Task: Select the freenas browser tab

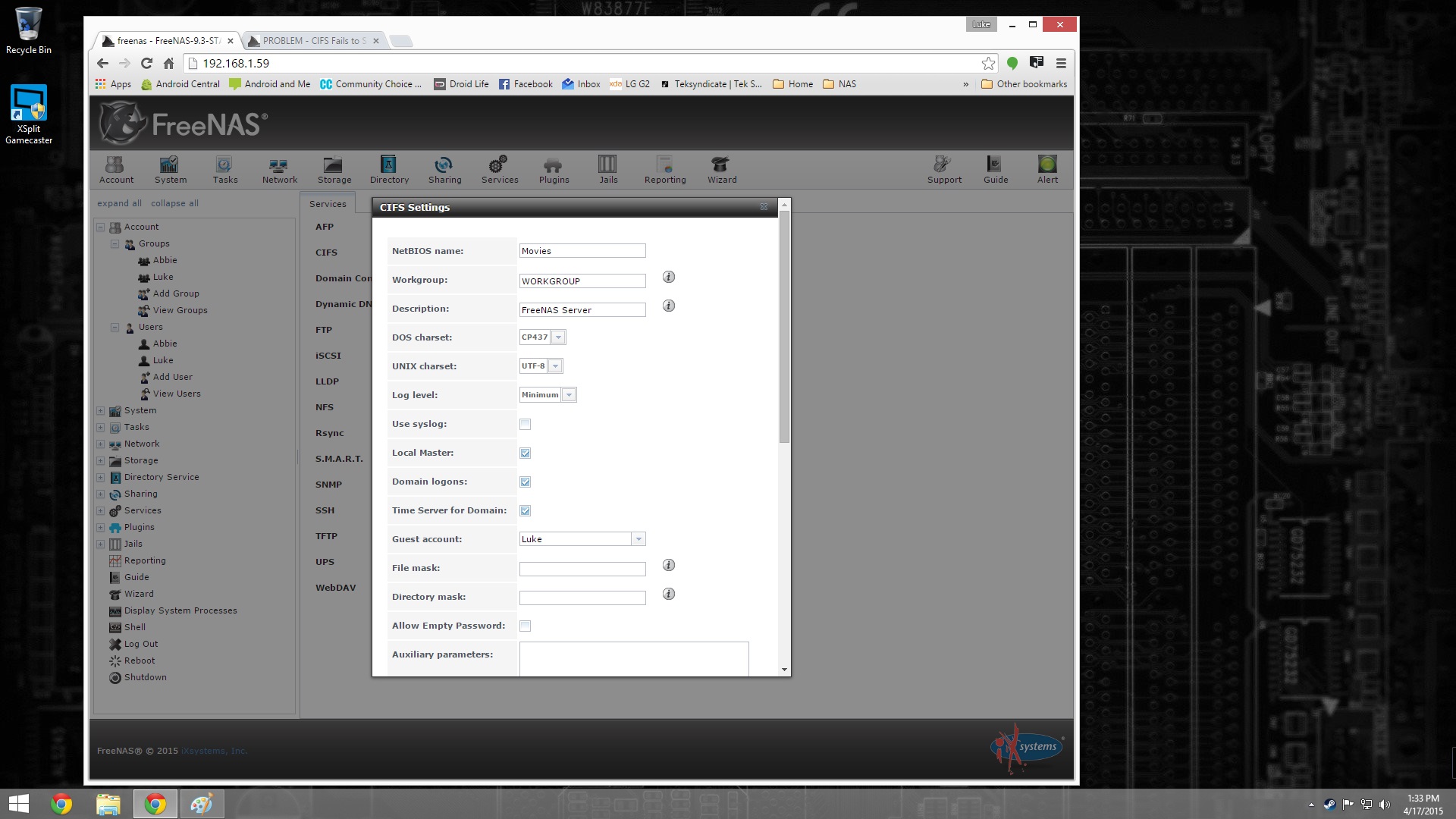Action: [168, 41]
